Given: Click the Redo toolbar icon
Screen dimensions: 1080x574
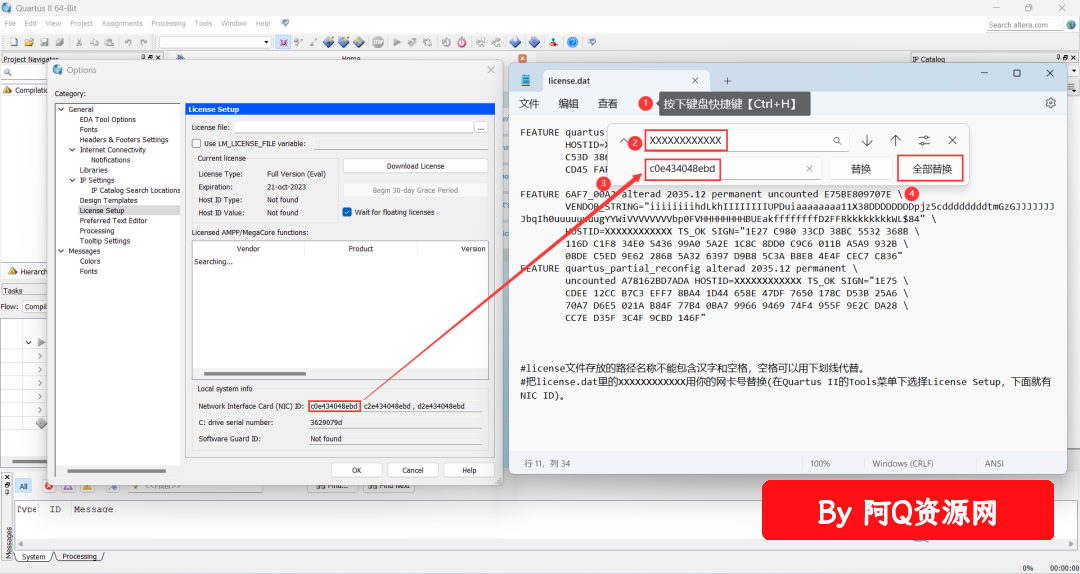Looking at the screenshot, I should coord(143,42).
